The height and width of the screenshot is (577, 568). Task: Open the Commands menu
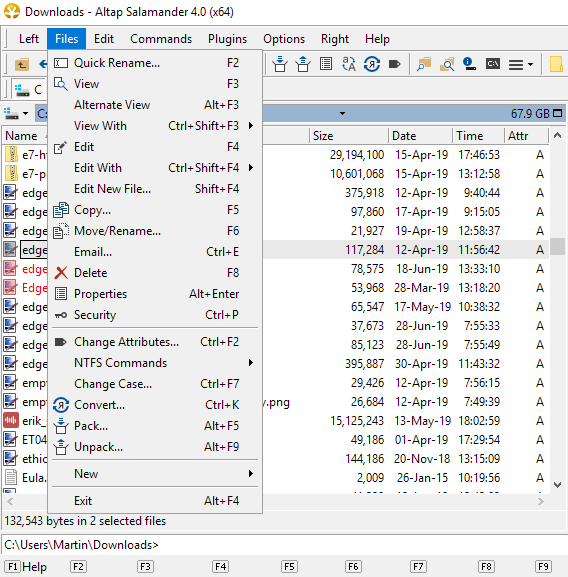coord(161,39)
